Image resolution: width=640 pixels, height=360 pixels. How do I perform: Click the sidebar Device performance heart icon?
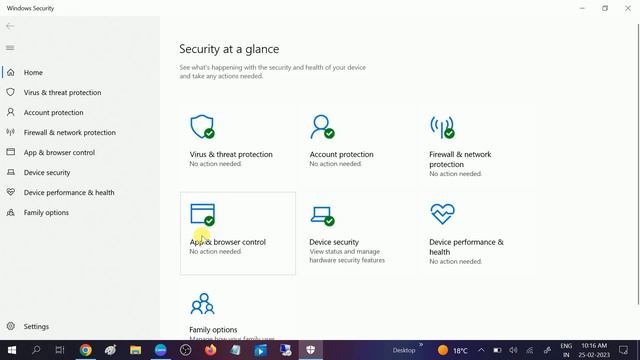(11, 192)
